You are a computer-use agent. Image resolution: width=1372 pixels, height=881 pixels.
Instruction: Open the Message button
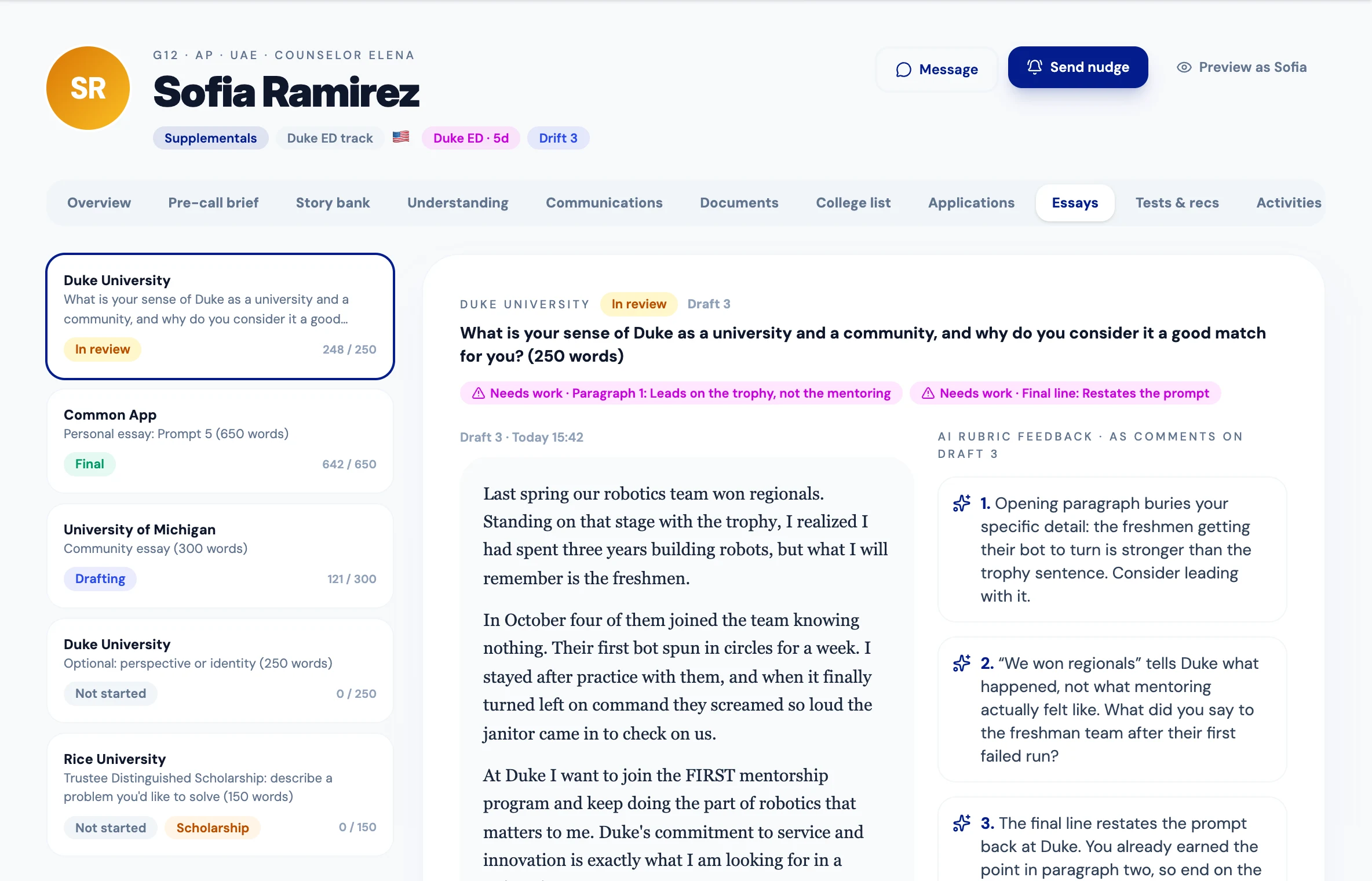click(936, 70)
